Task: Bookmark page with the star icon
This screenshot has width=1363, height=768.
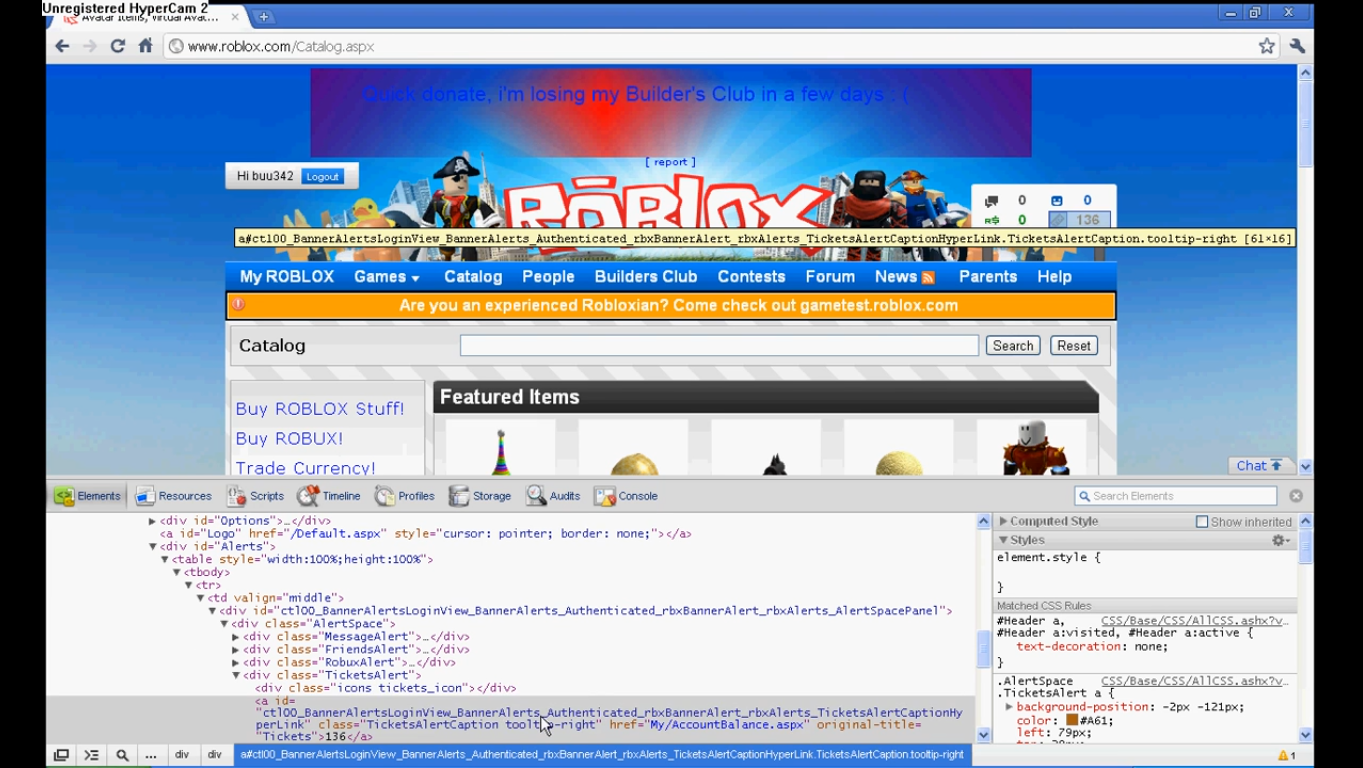Action: (1267, 46)
